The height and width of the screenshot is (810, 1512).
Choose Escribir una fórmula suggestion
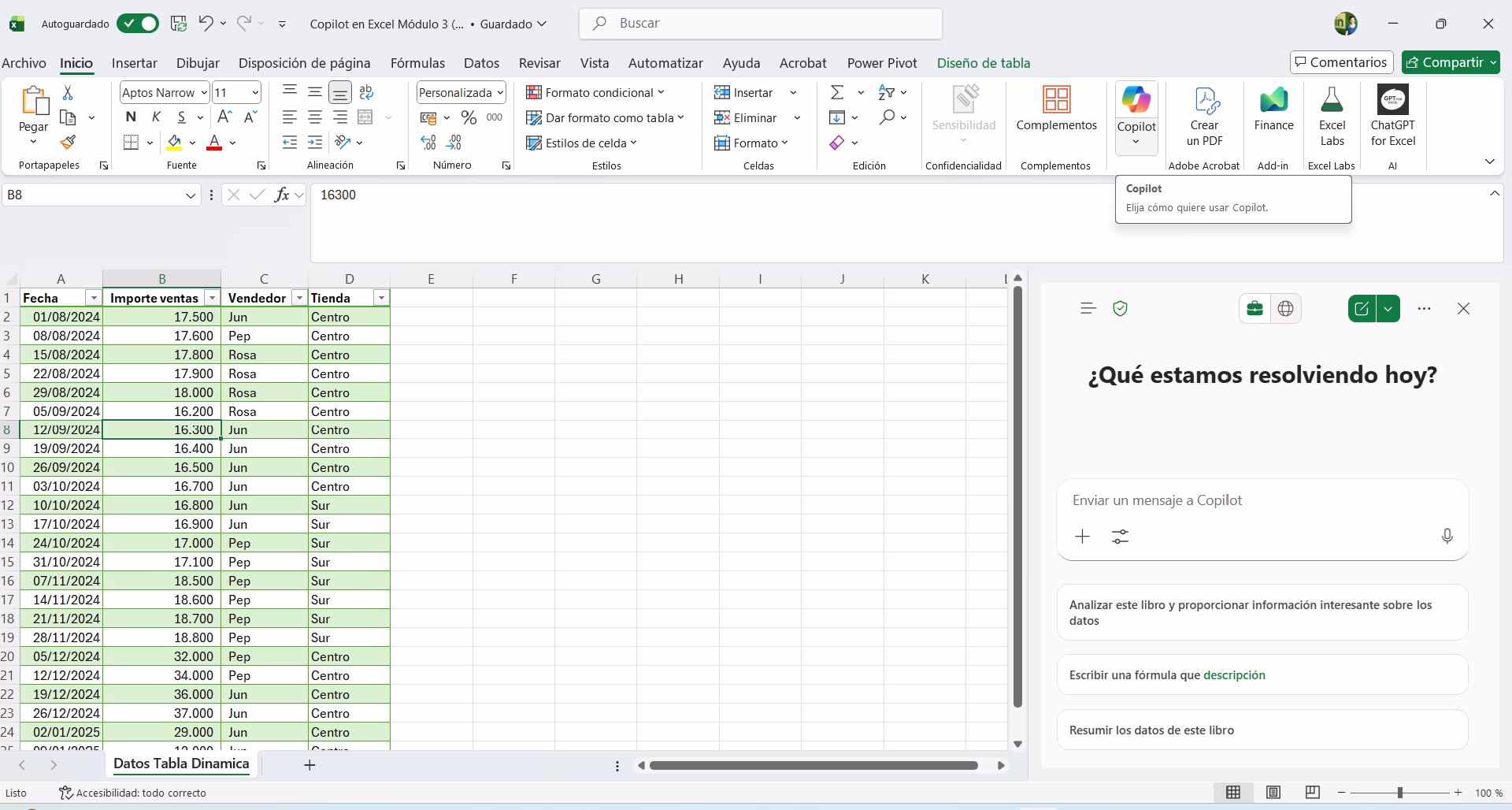pyautogui.click(x=1262, y=675)
